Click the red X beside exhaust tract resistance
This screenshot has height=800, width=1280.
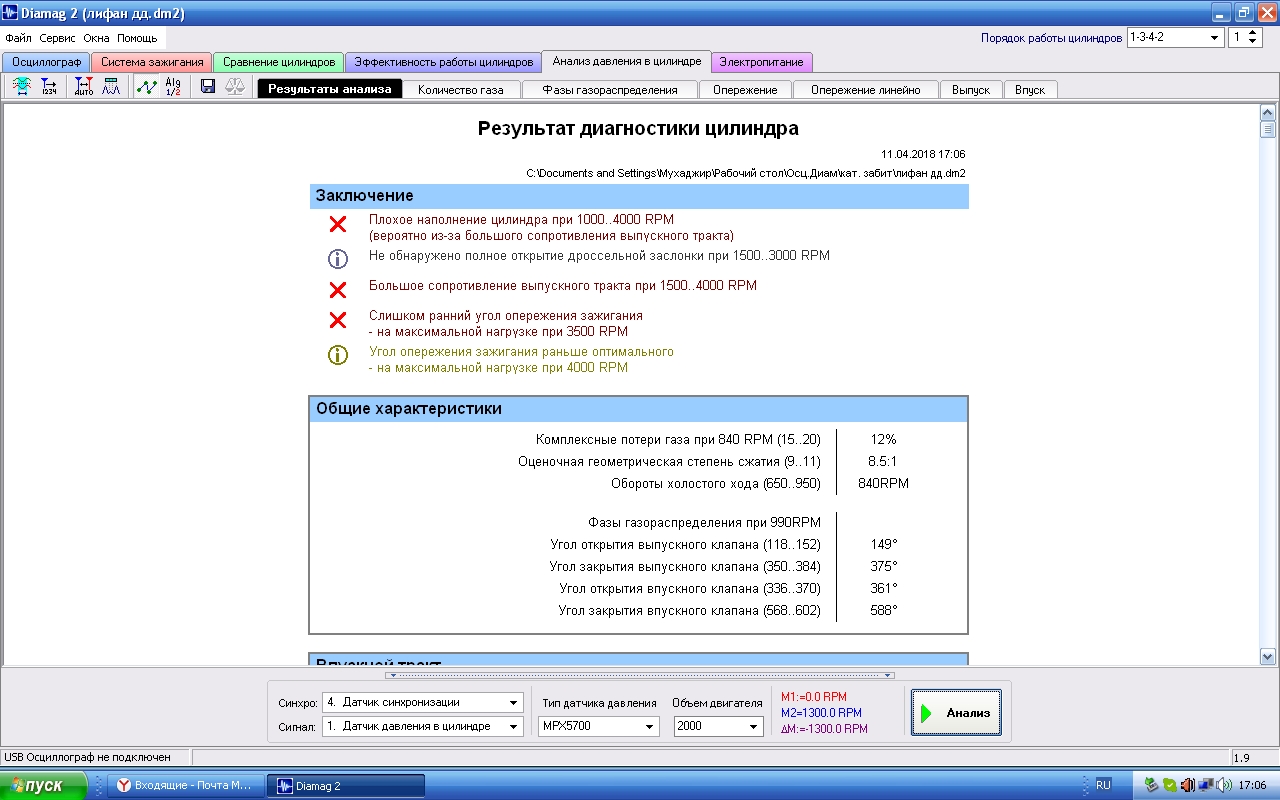point(338,290)
